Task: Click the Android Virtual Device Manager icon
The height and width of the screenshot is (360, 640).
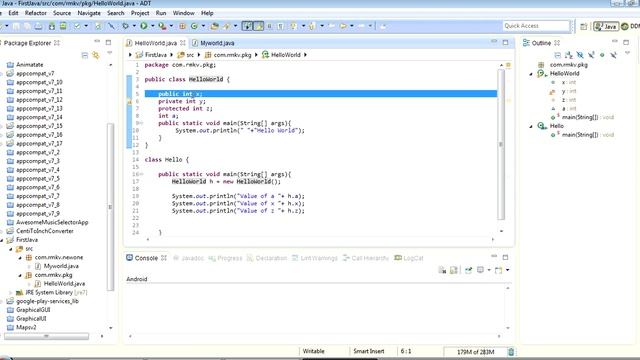Action: (x=63, y=26)
